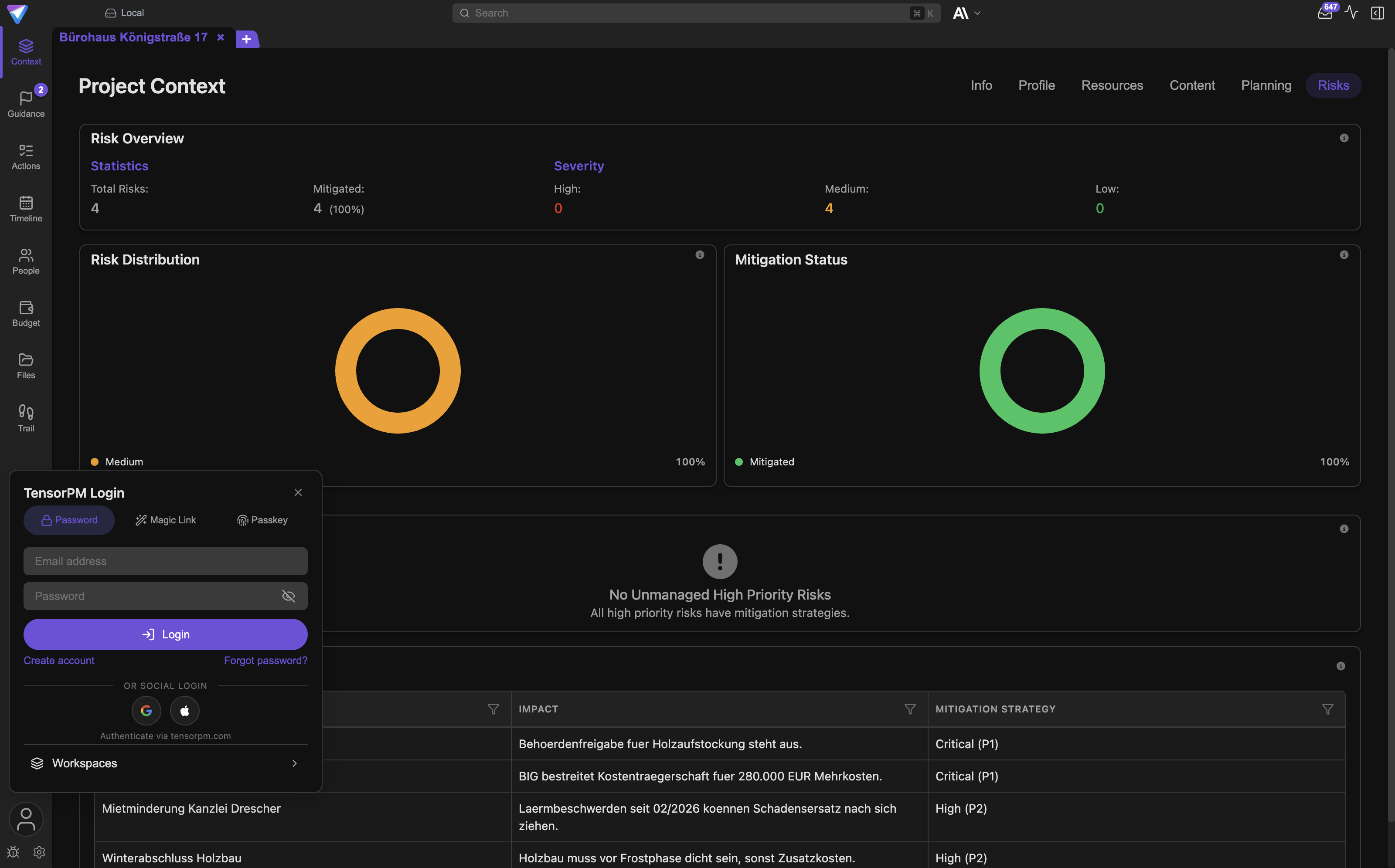
Task: Select Bürohaus Königstraße 17 project tab
Action: point(133,37)
